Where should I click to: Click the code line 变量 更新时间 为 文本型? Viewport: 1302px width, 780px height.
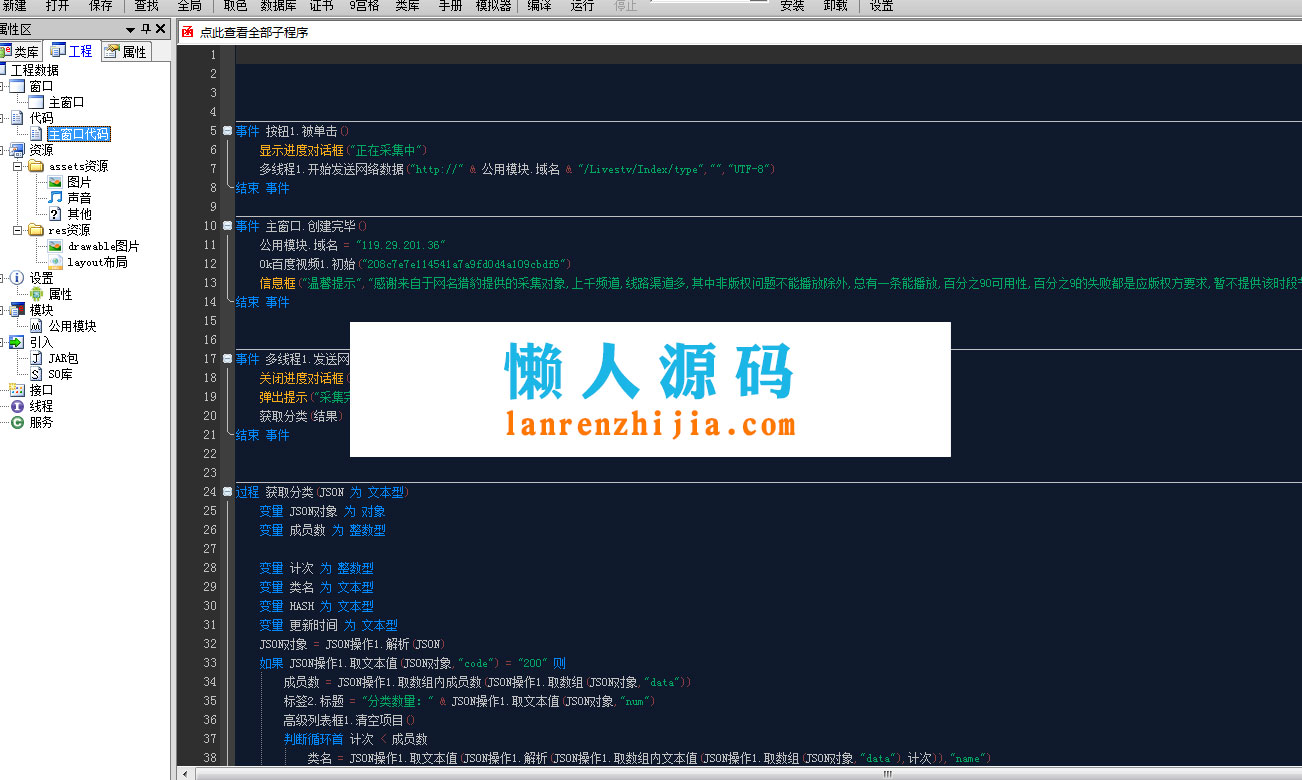tap(328, 625)
